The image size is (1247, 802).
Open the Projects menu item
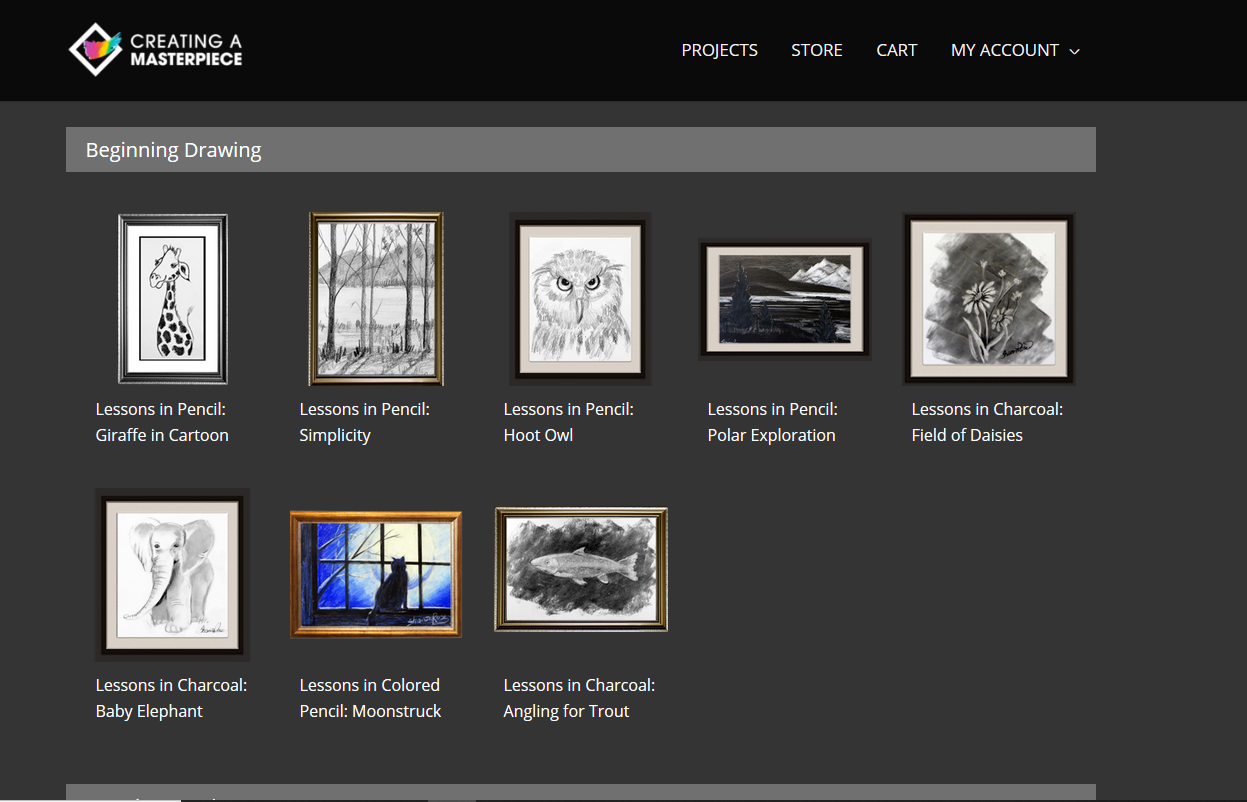[x=719, y=50]
